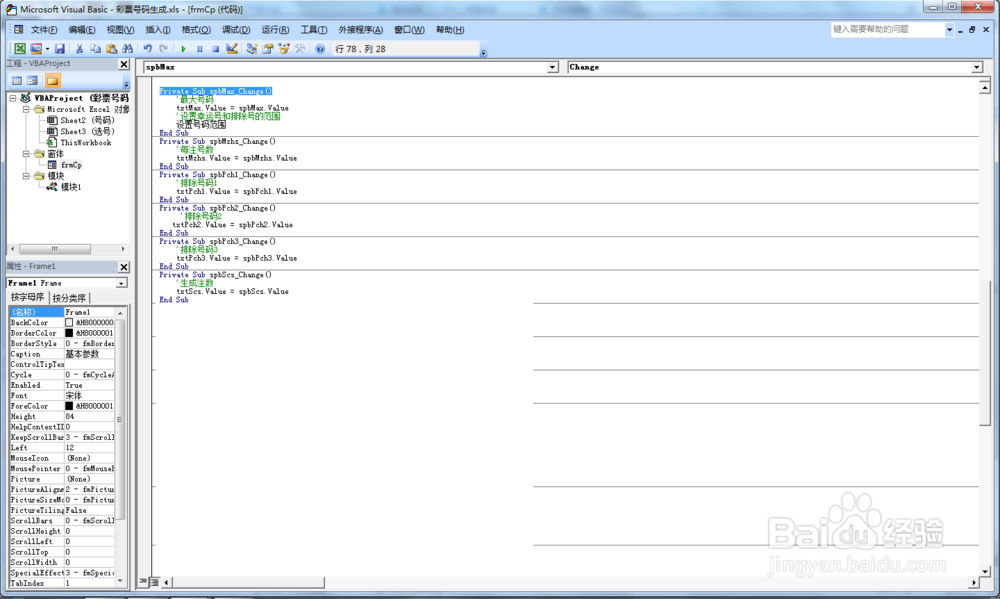The height and width of the screenshot is (599, 1000).
Task: Open the Change procedure dropdown
Action: (976, 67)
